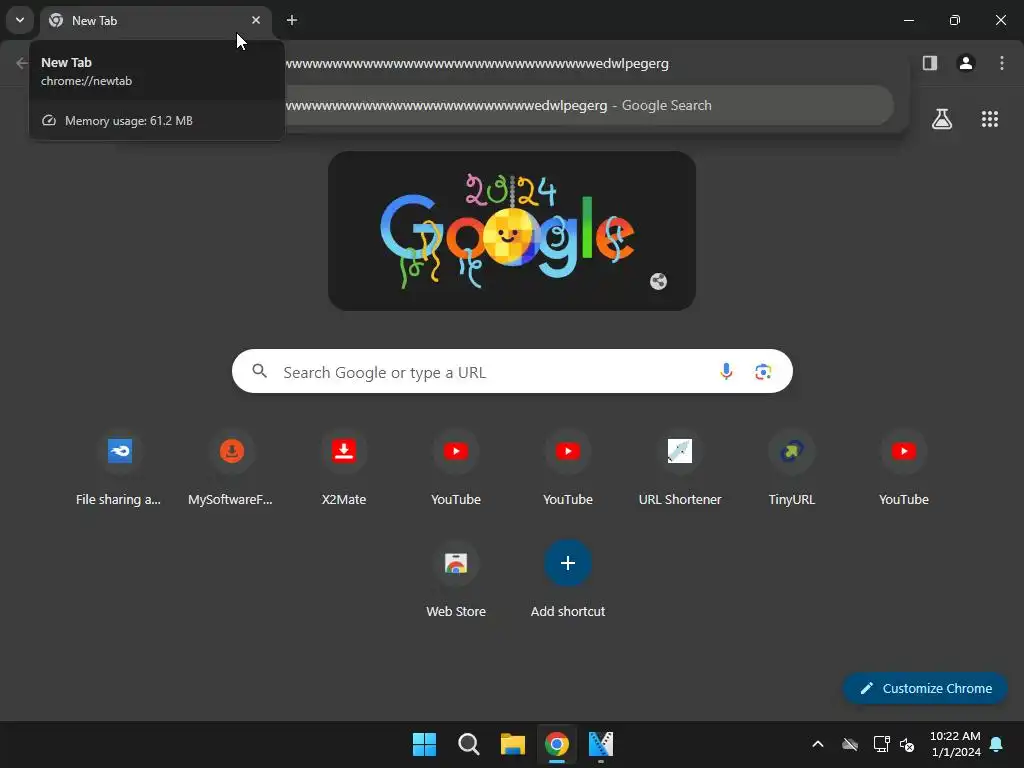1024x768 pixels.
Task: Open the Google apps grid
Action: click(x=989, y=119)
